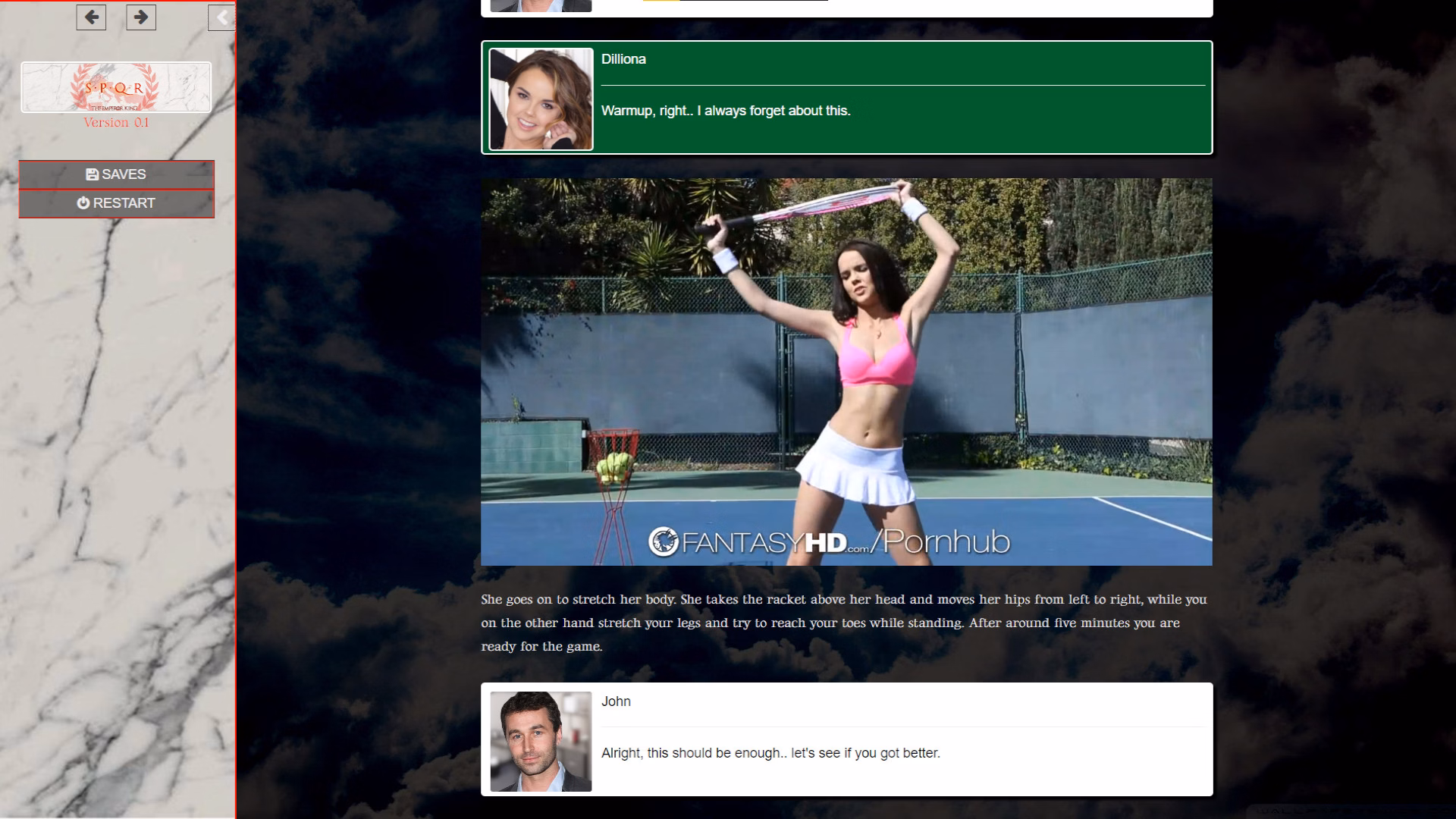This screenshot has height=819, width=1456.
Task: Click the speaker name John
Action: click(x=616, y=701)
